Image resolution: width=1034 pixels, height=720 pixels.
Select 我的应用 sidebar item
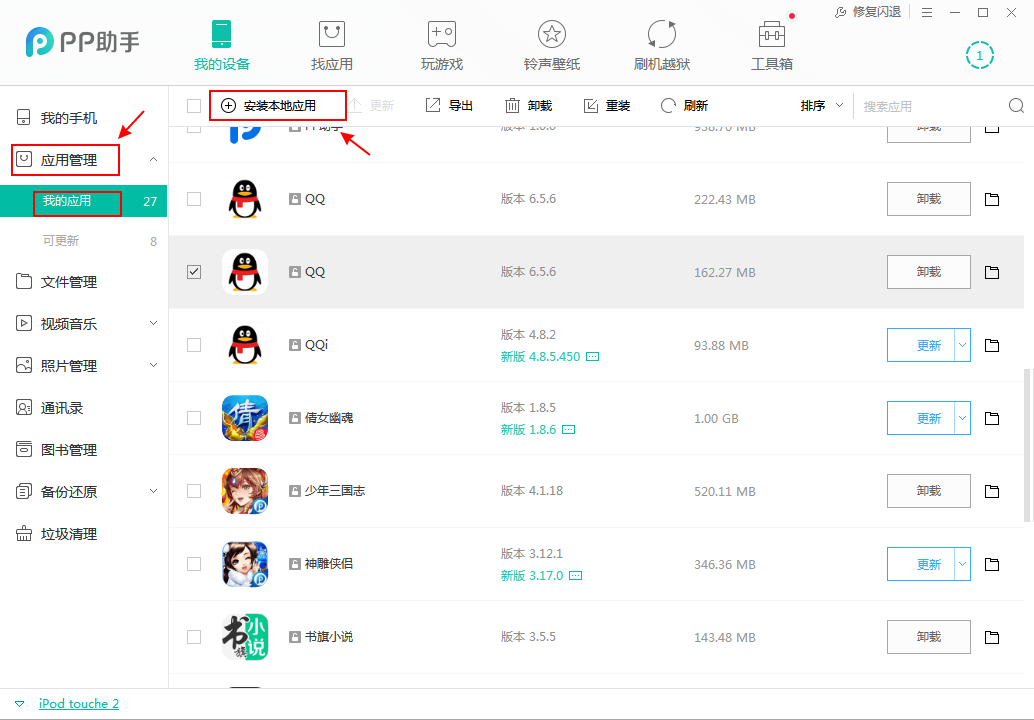point(83,201)
